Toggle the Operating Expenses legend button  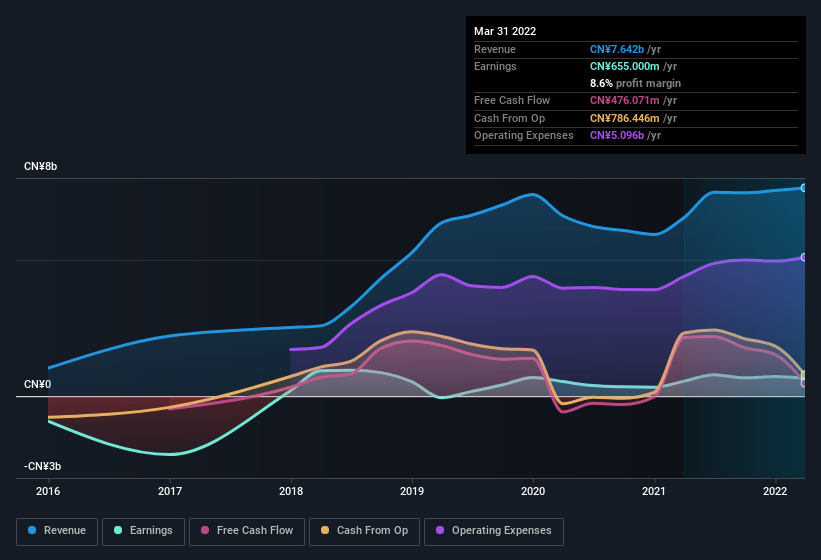click(x=494, y=531)
